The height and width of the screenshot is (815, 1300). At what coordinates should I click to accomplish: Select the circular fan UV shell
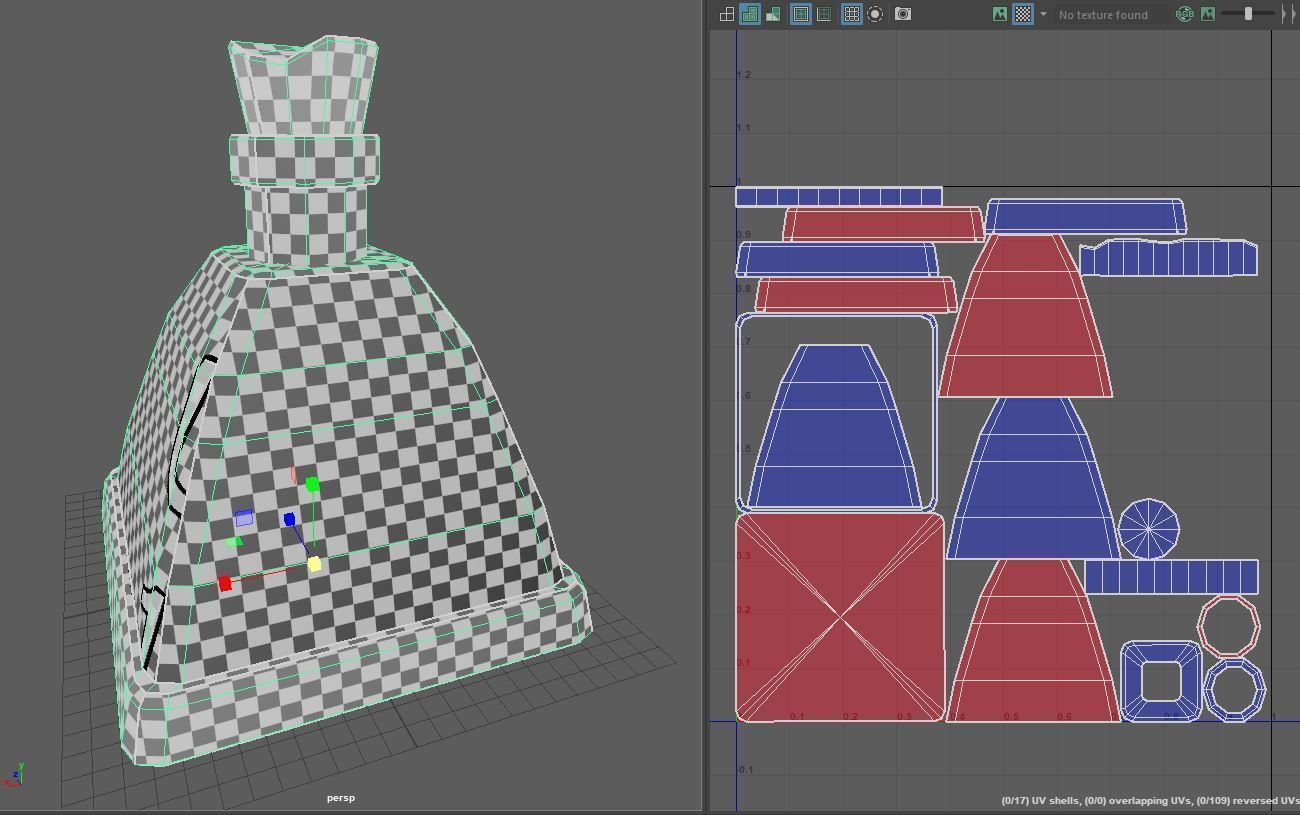tap(1148, 529)
